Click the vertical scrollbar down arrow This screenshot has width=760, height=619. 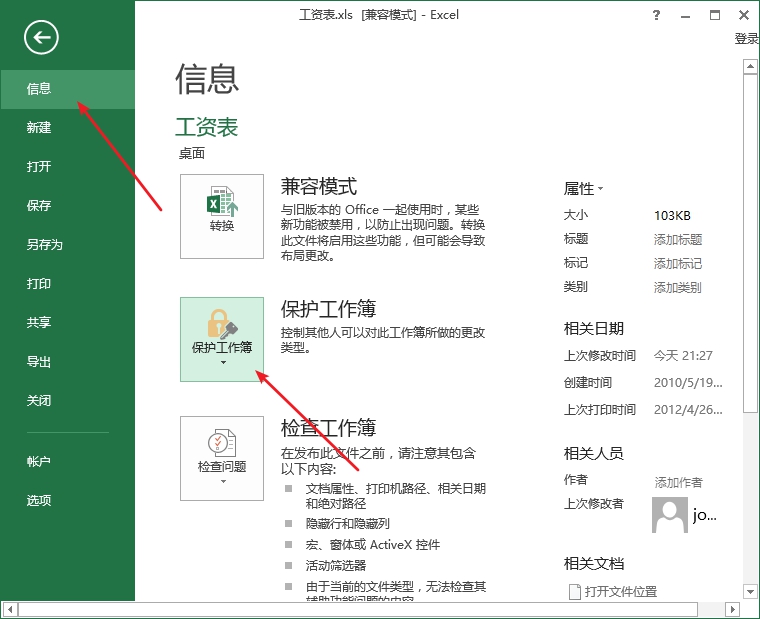tap(750, 592)
